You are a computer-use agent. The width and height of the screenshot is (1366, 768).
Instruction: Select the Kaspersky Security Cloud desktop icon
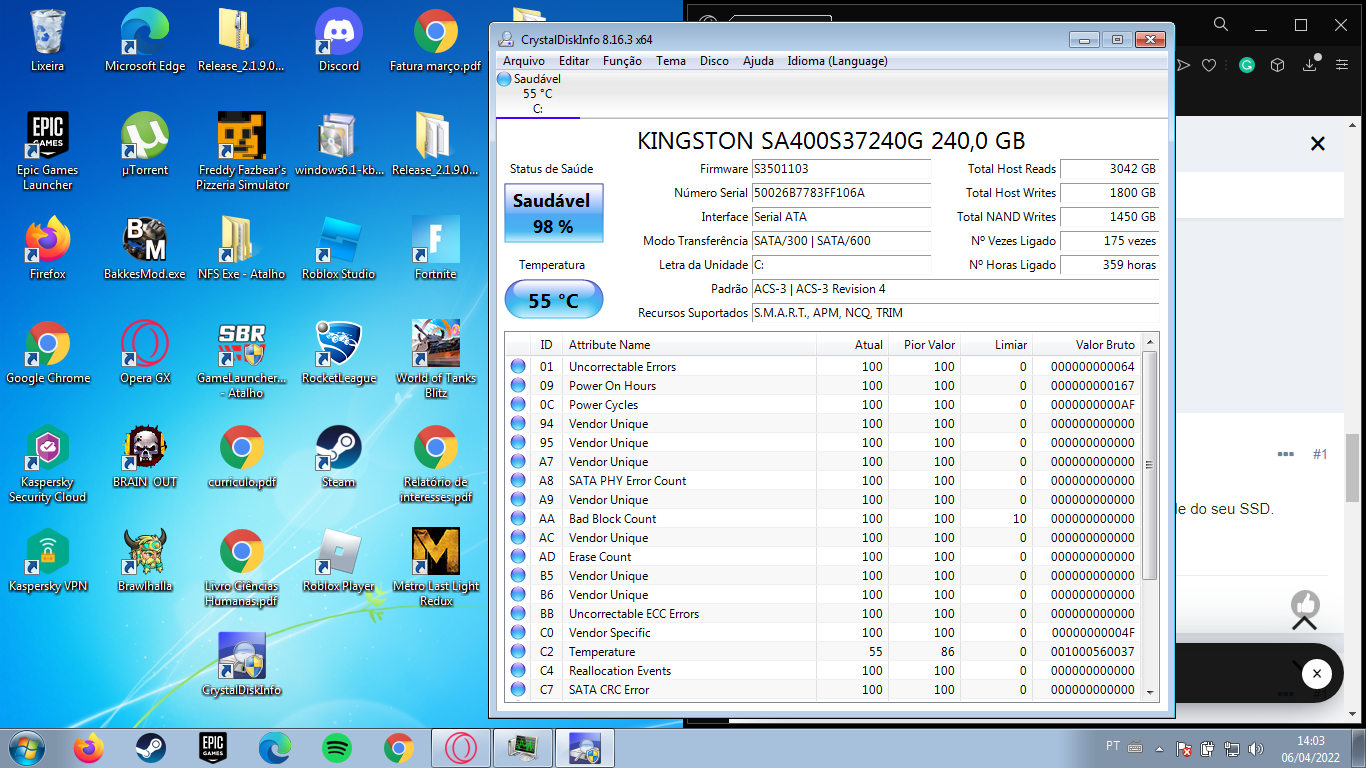(47, 463)
